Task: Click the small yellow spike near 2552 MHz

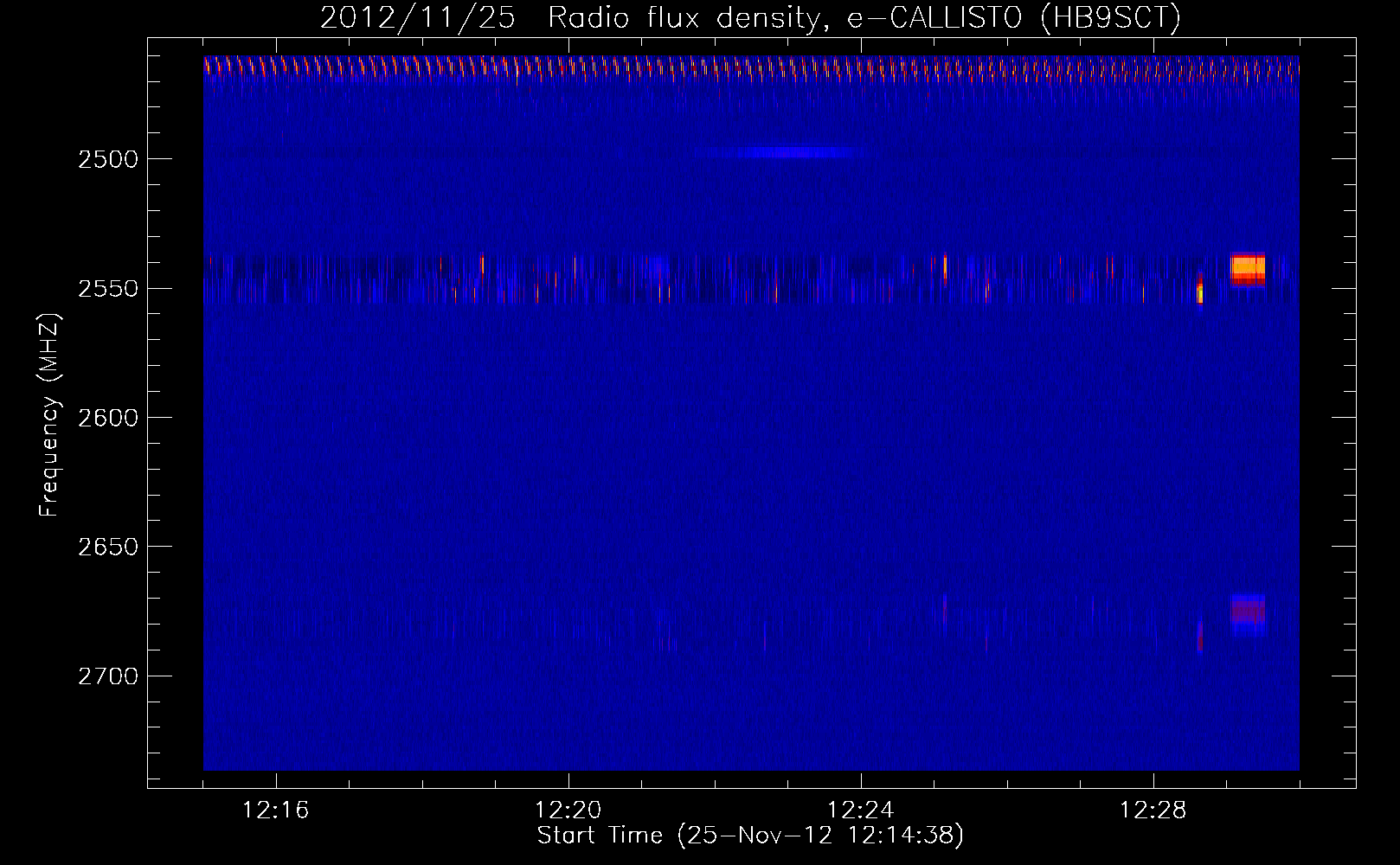Action: click(1200, 292)
